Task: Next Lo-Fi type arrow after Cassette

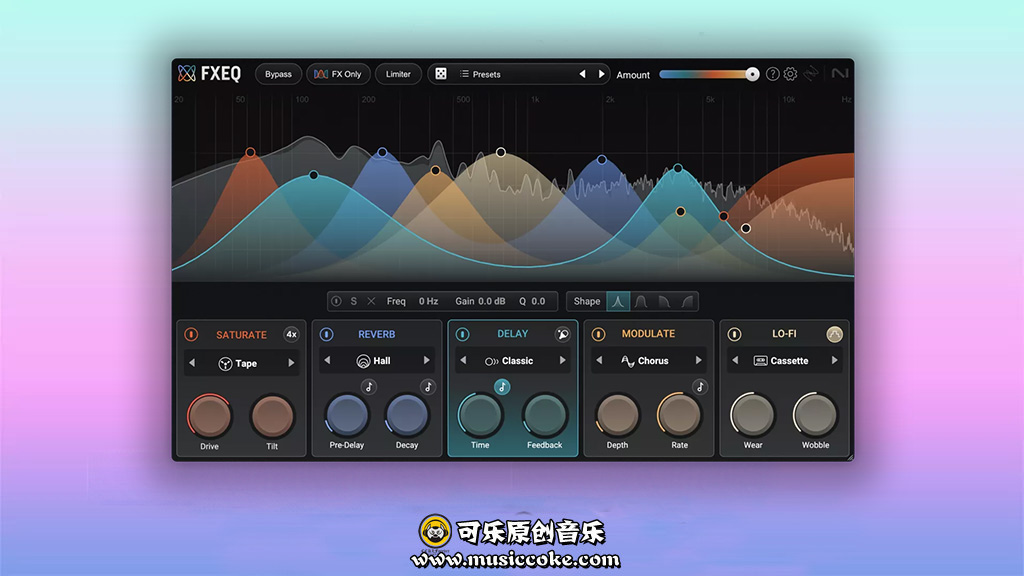Action: pyautogui.click(x=834, y=360)
